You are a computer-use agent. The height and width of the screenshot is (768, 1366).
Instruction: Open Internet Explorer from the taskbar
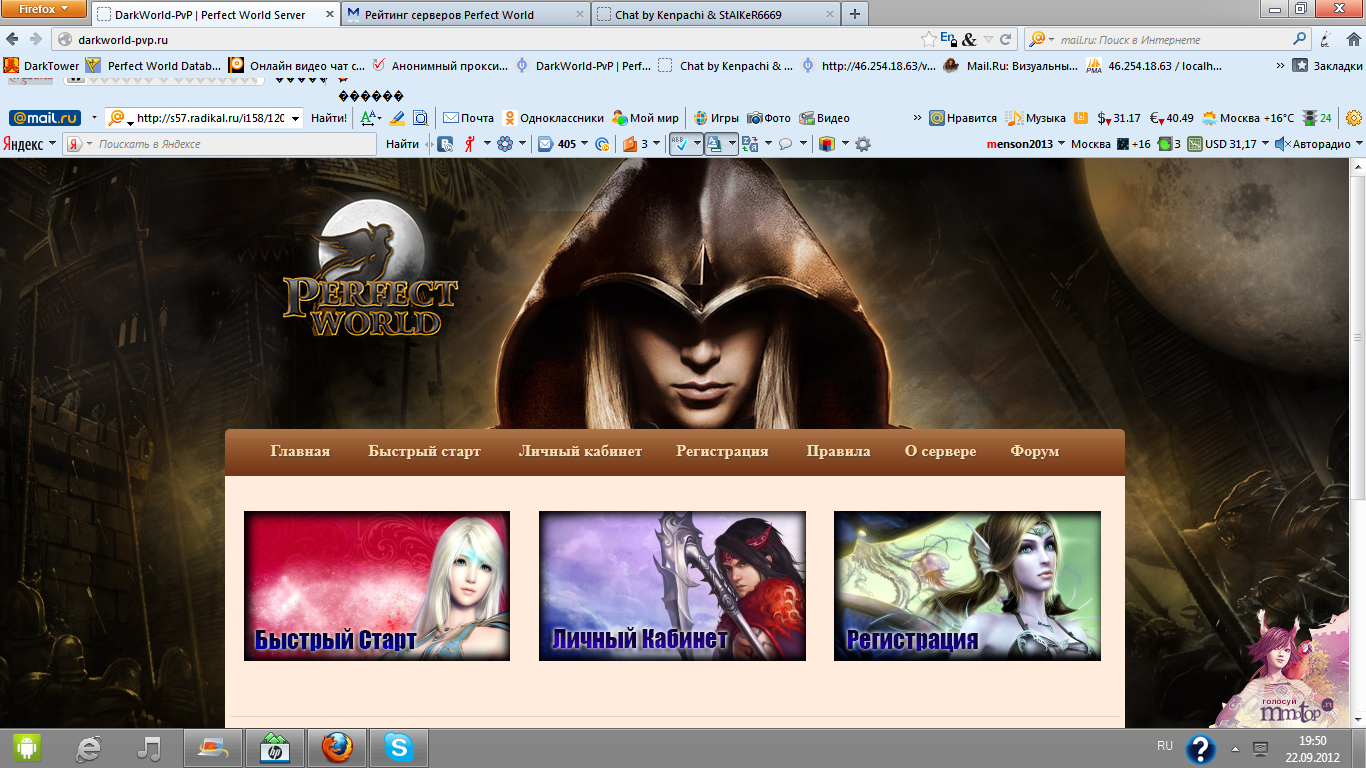pos(88,748)
